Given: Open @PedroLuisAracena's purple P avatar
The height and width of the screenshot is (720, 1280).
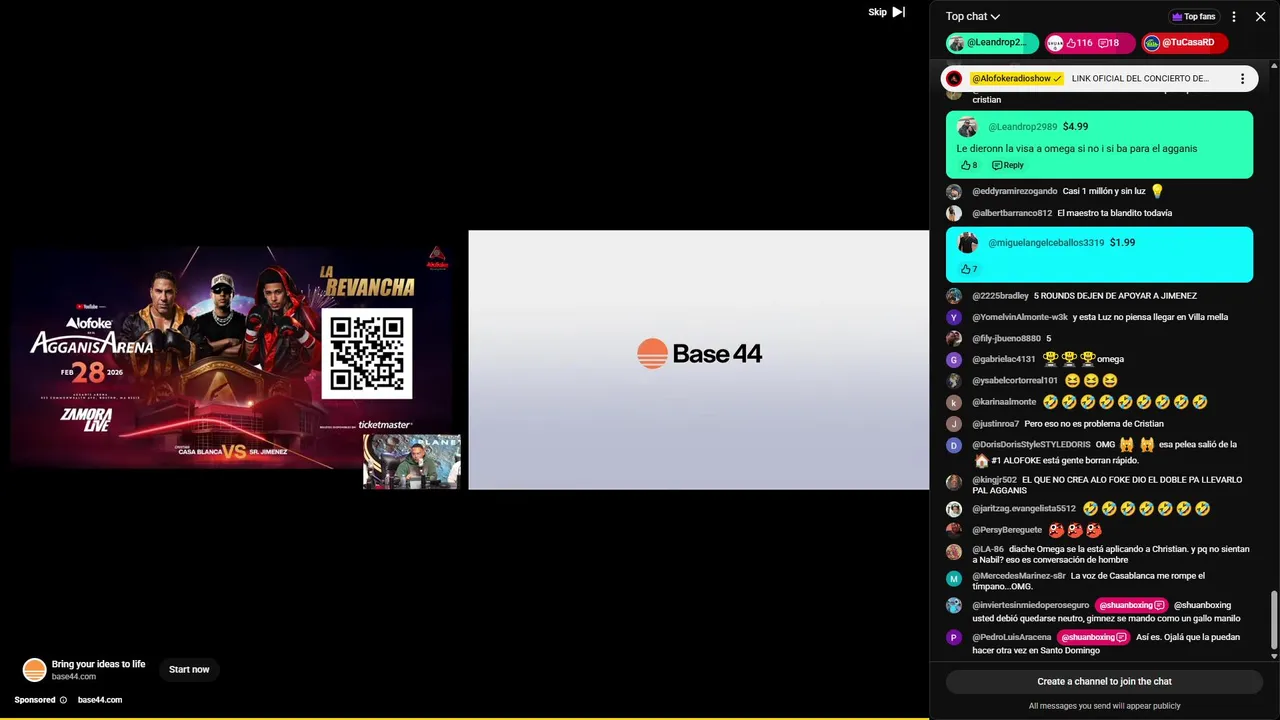Looking at the screenshot, I should (954, 637).
